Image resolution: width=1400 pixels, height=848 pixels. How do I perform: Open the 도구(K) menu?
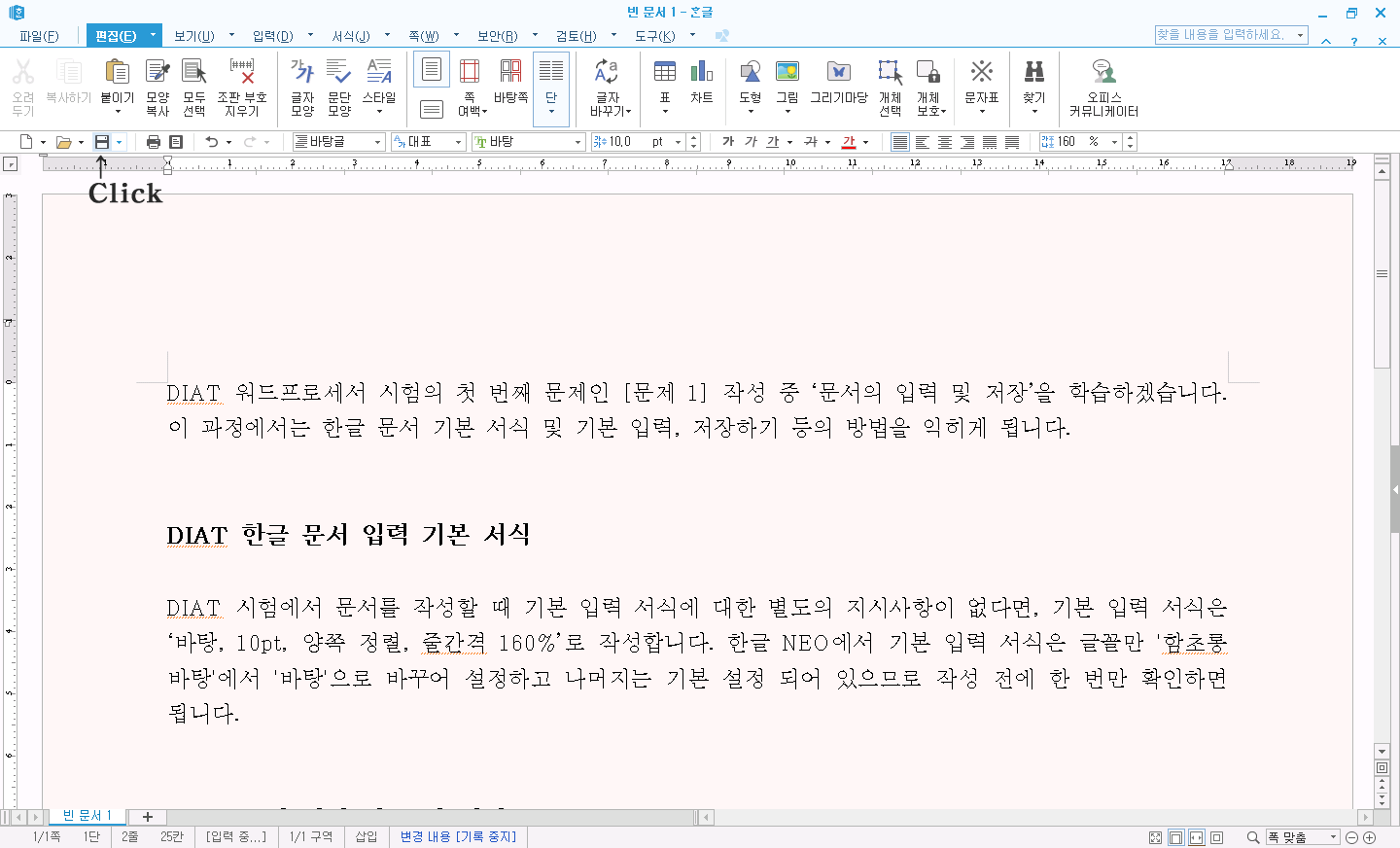tap(655, 36)
